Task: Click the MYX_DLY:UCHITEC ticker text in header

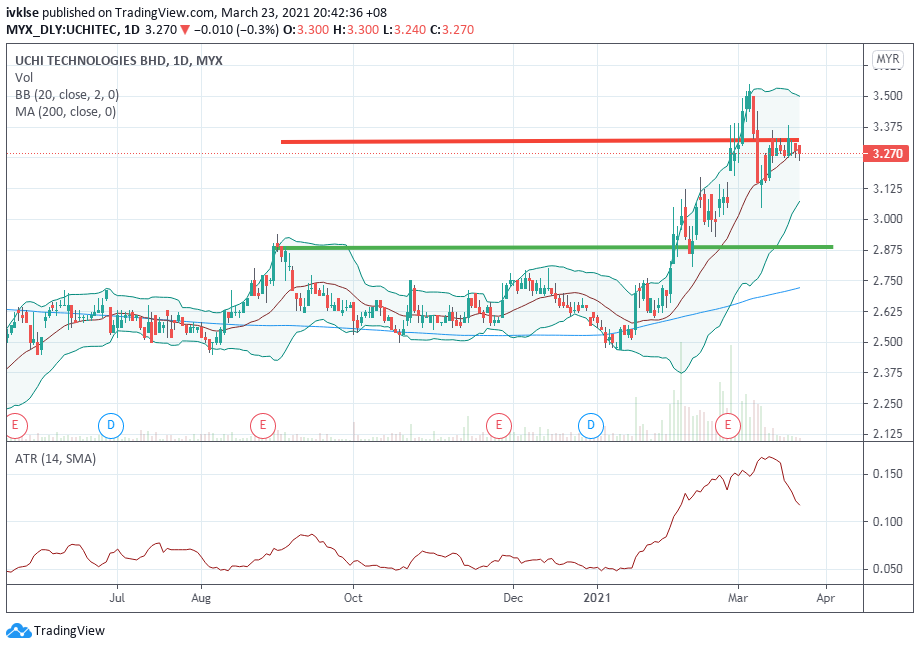Action: pyautogui.click(x=62, y=29)
